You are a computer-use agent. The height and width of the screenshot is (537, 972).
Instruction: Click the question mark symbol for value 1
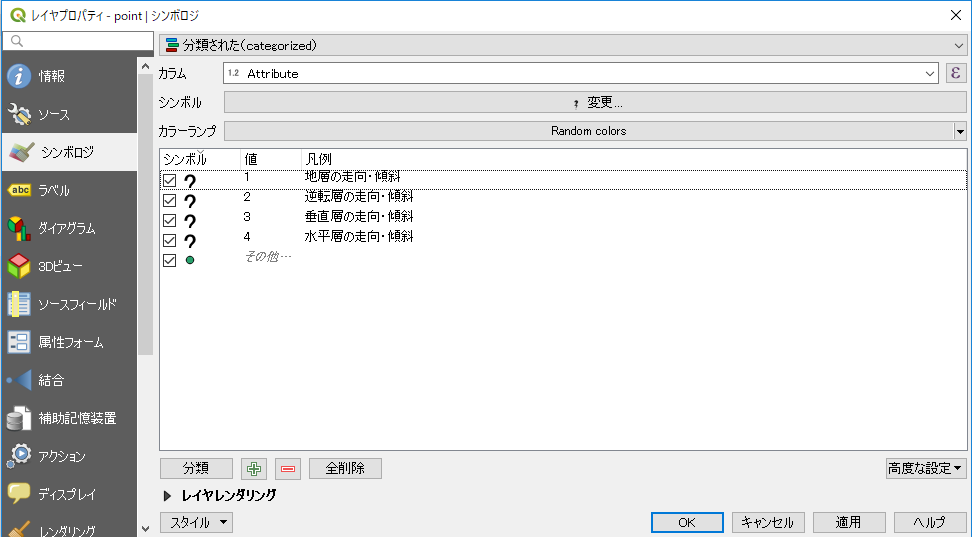click(190, 181)
